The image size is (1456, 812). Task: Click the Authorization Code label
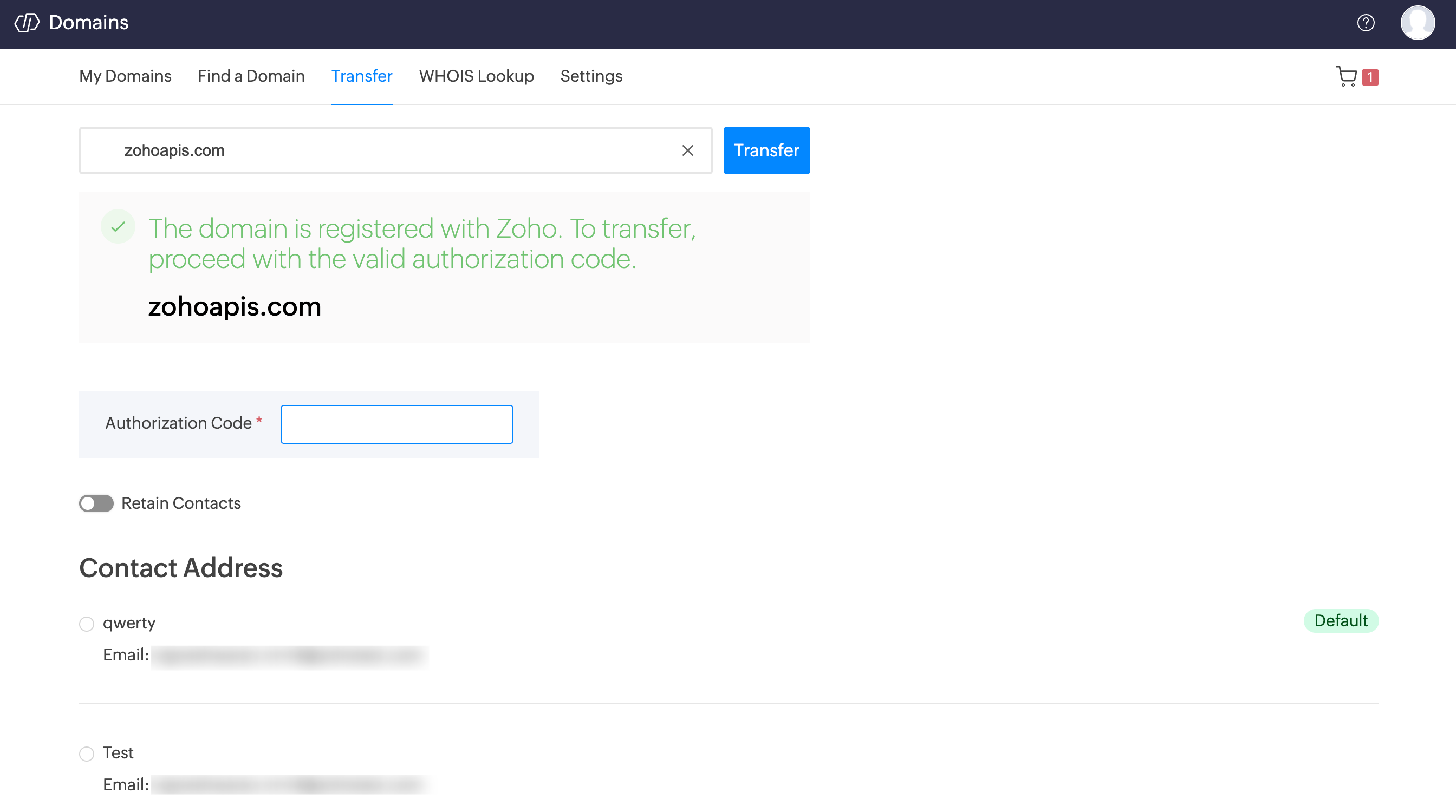click(x=178, y=423)
